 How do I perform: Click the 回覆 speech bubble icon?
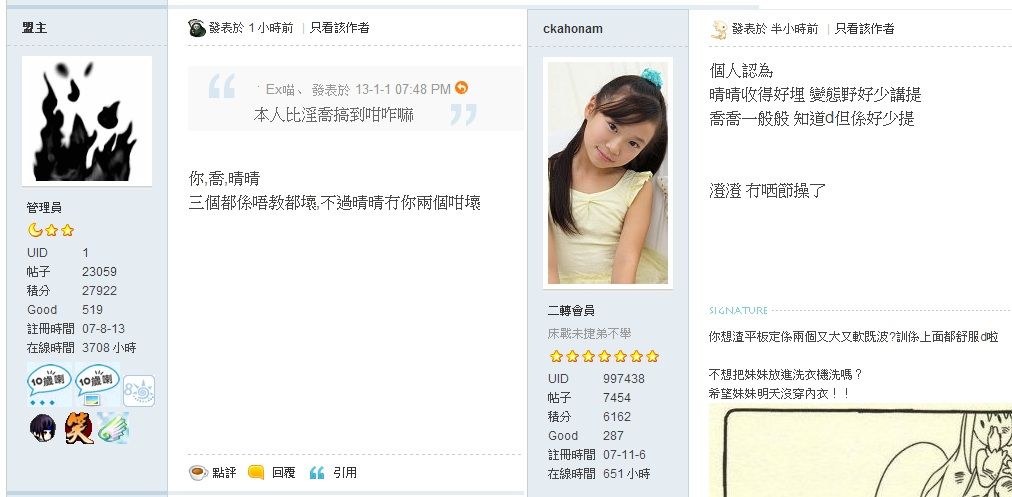pos(256,472)
